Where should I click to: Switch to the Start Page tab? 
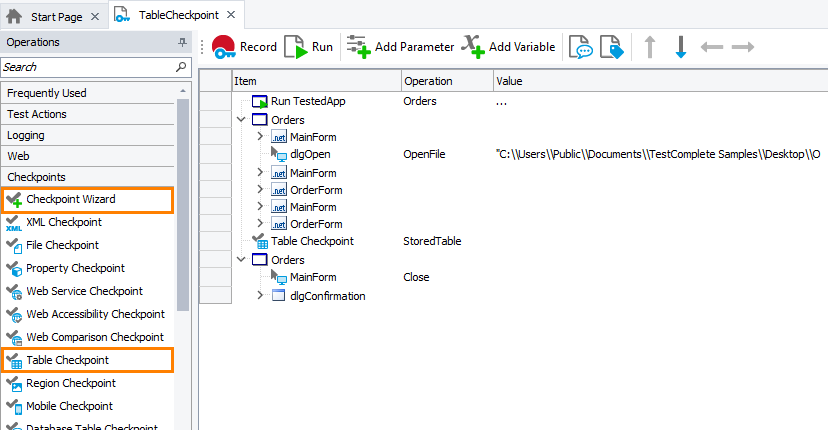[x=46, y=16]
